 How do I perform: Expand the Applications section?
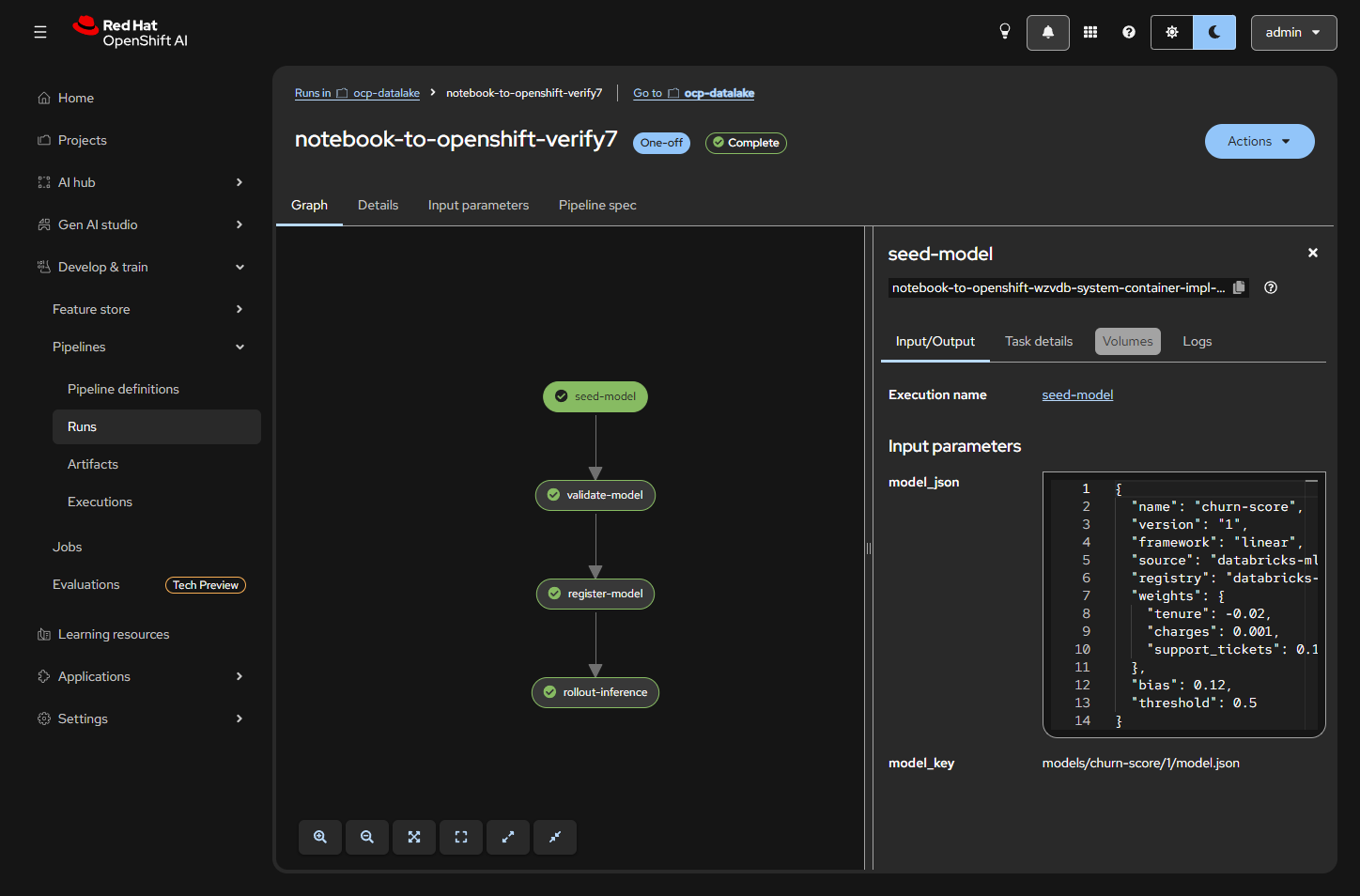point(141,676)
